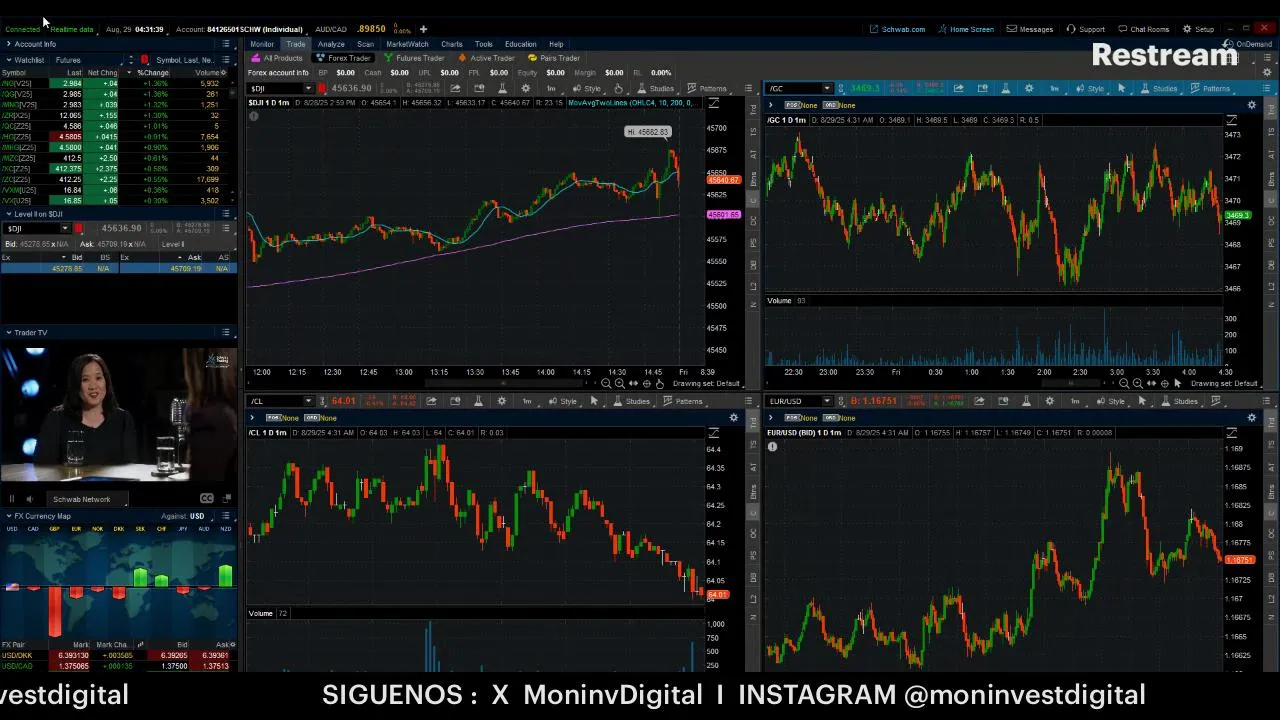Open the $DJI chart symbol dropdown
Viewport: 1280px width, 720px height.
pyautogui.click(x=308, y=88)
